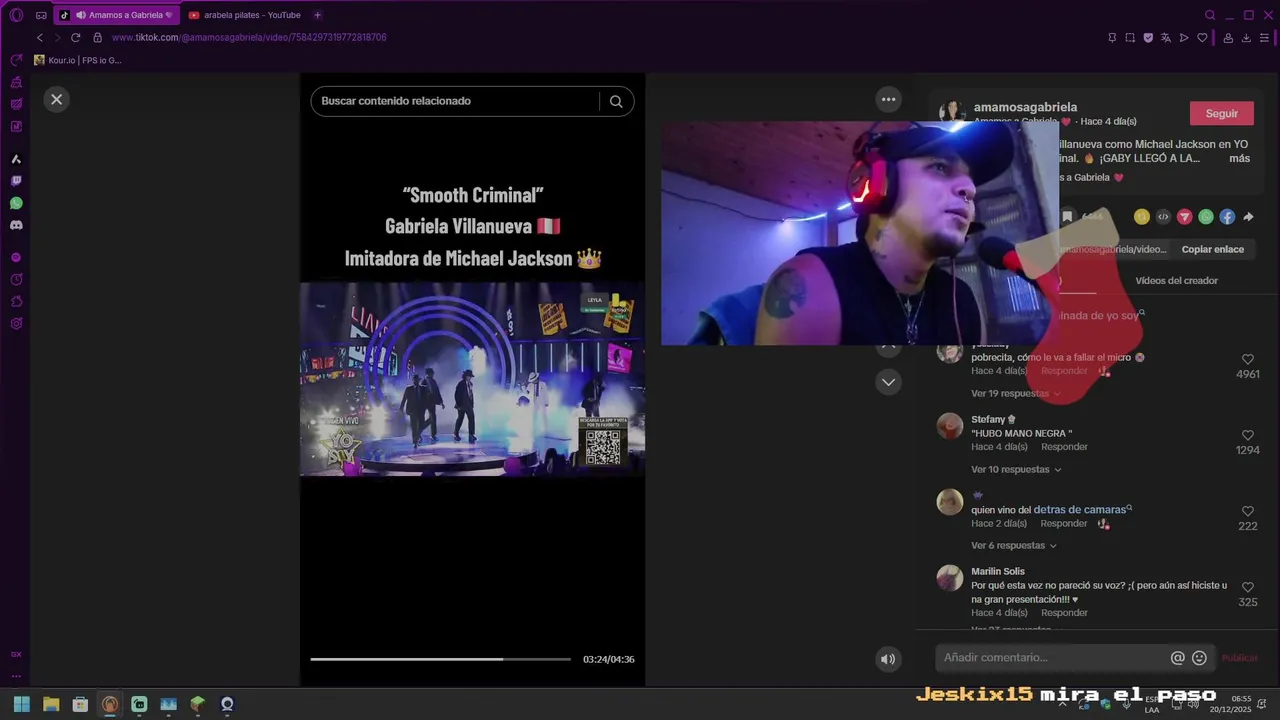
Task: Insert a mention with the @ icon
Action: coord(1177,658)
